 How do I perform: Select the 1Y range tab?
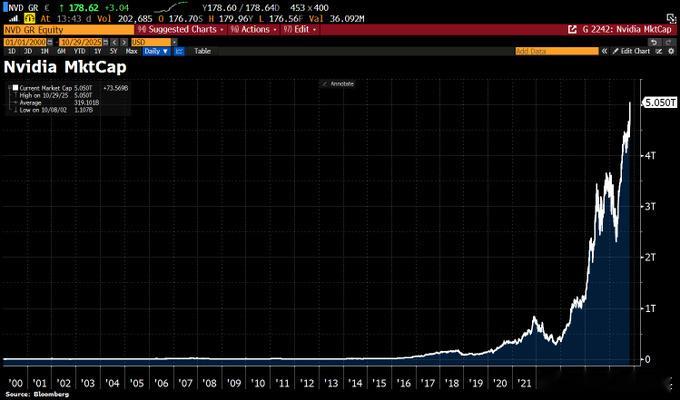98,51
